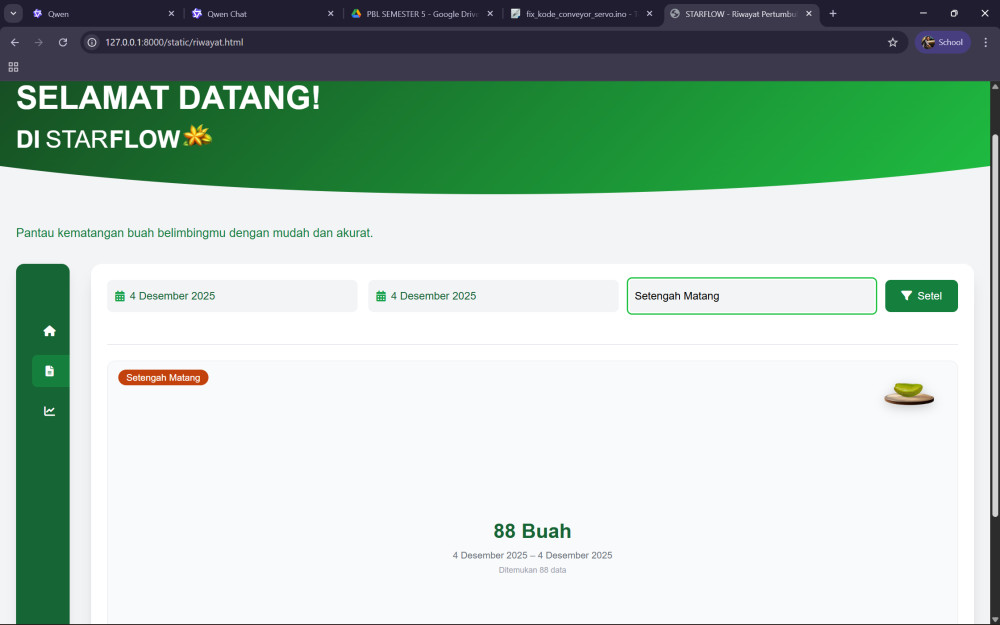Open Chrome three-dot menu

tap(985, 42)
